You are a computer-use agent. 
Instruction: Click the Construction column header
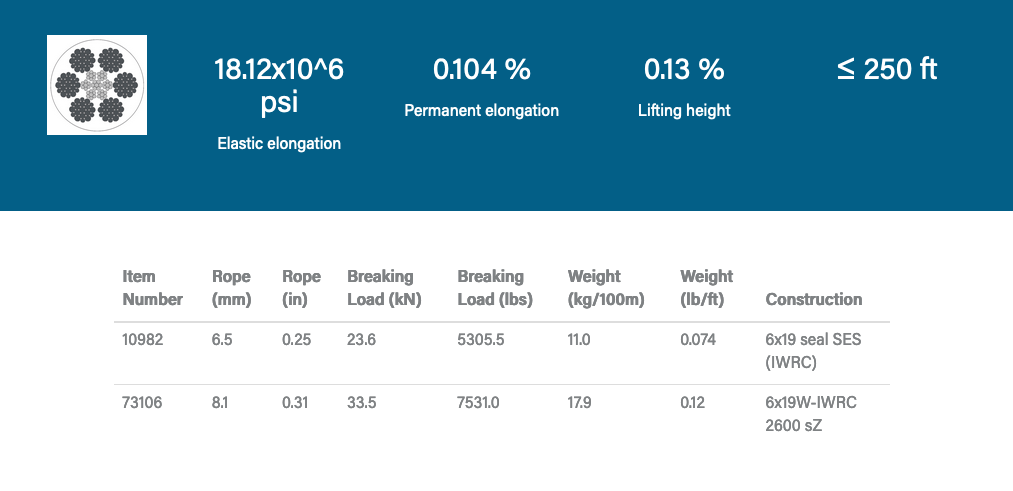[813, 300]
